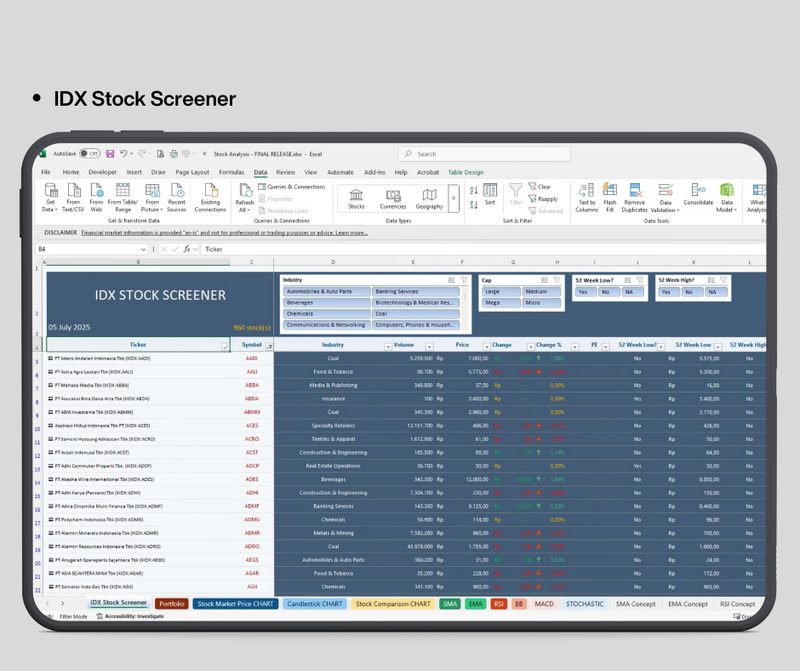
Task: Open the Industry column filter dropdown
Action: click(x=388, y=346)
